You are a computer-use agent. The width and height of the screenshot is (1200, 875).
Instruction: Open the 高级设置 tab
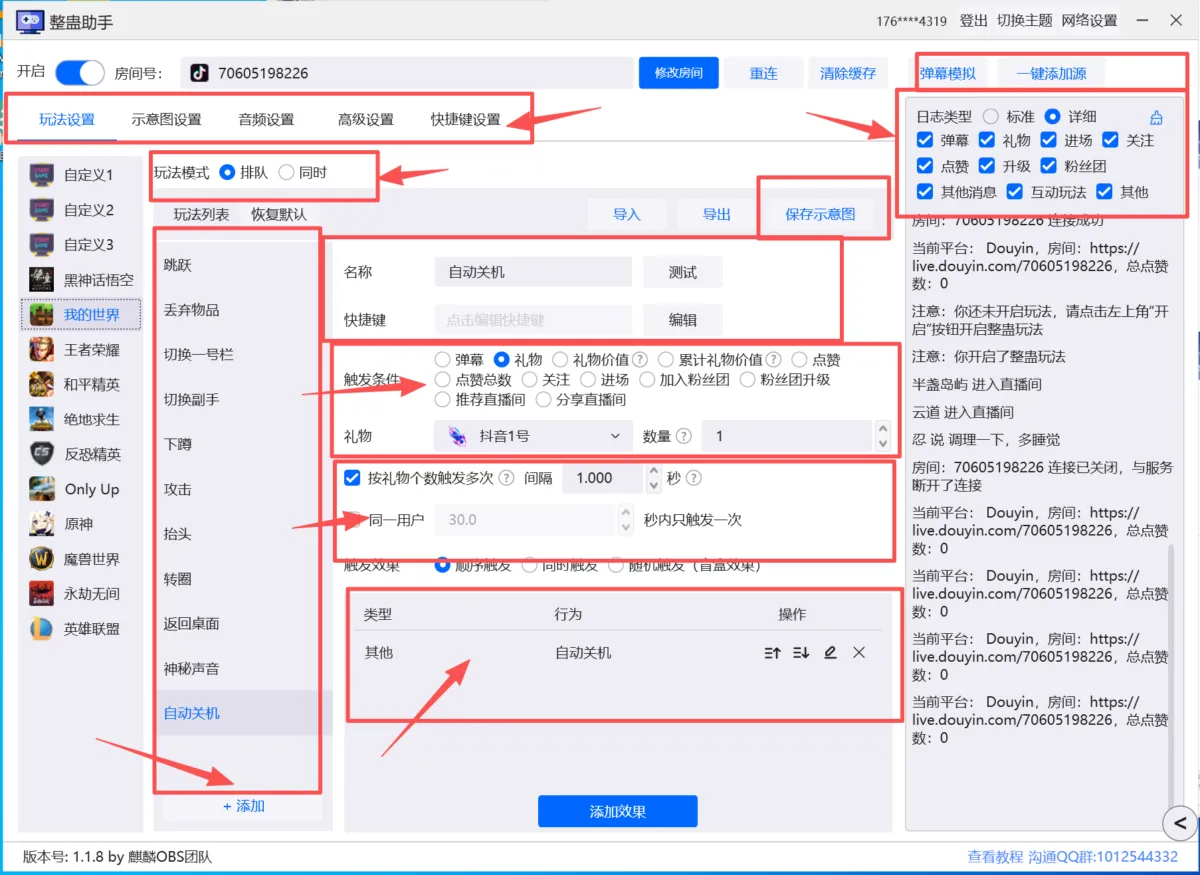[x=365, y=119]
